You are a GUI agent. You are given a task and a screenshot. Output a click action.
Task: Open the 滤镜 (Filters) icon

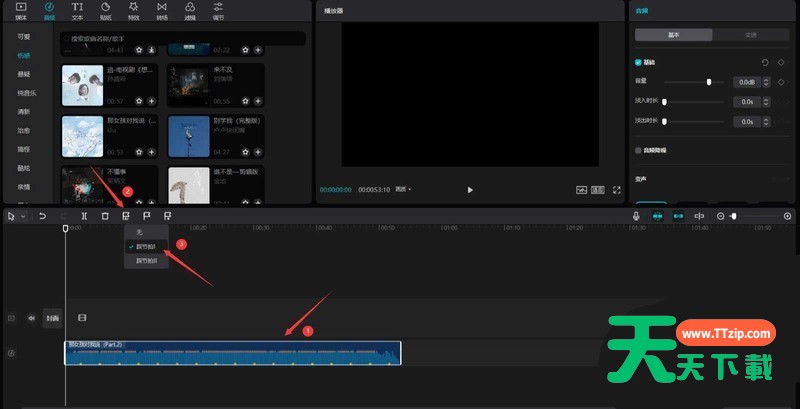(x=190, y=11)
